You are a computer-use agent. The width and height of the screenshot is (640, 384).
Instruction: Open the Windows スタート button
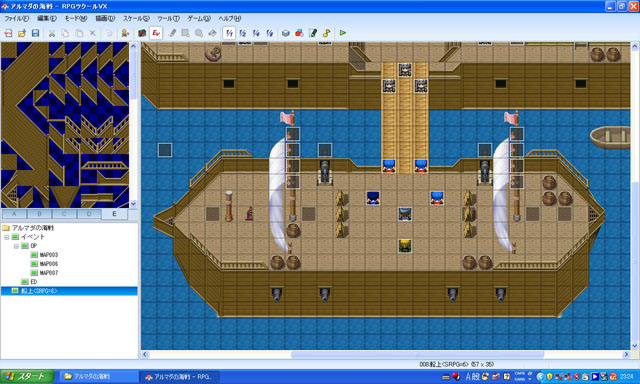tap(27, 376)
